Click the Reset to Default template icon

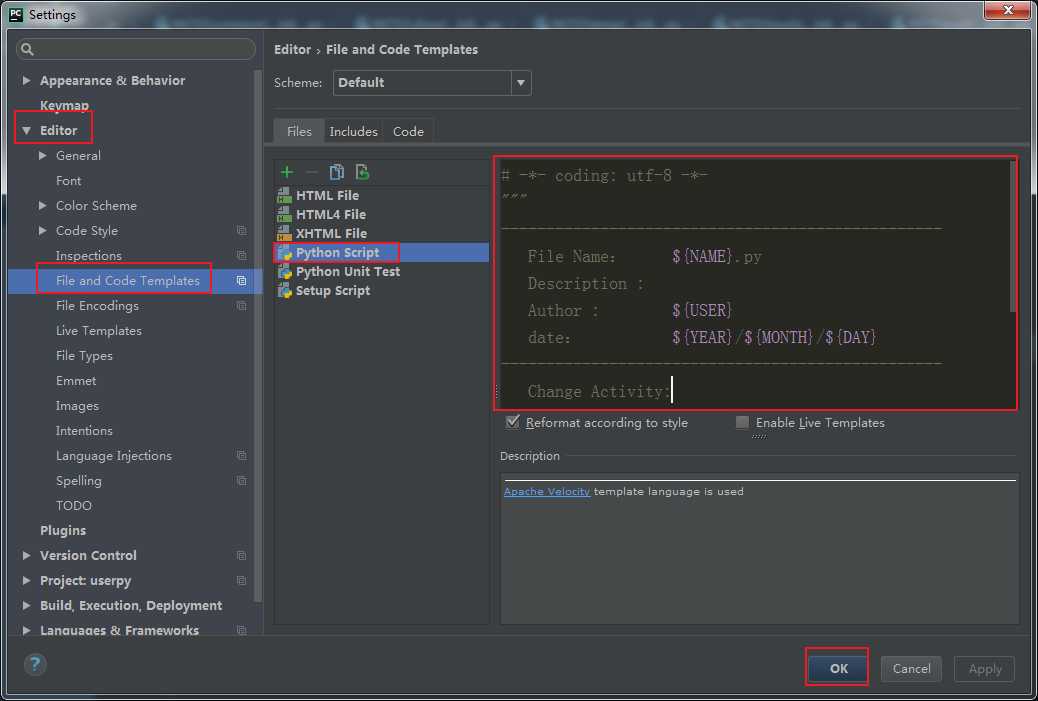(x=362, y=172)
